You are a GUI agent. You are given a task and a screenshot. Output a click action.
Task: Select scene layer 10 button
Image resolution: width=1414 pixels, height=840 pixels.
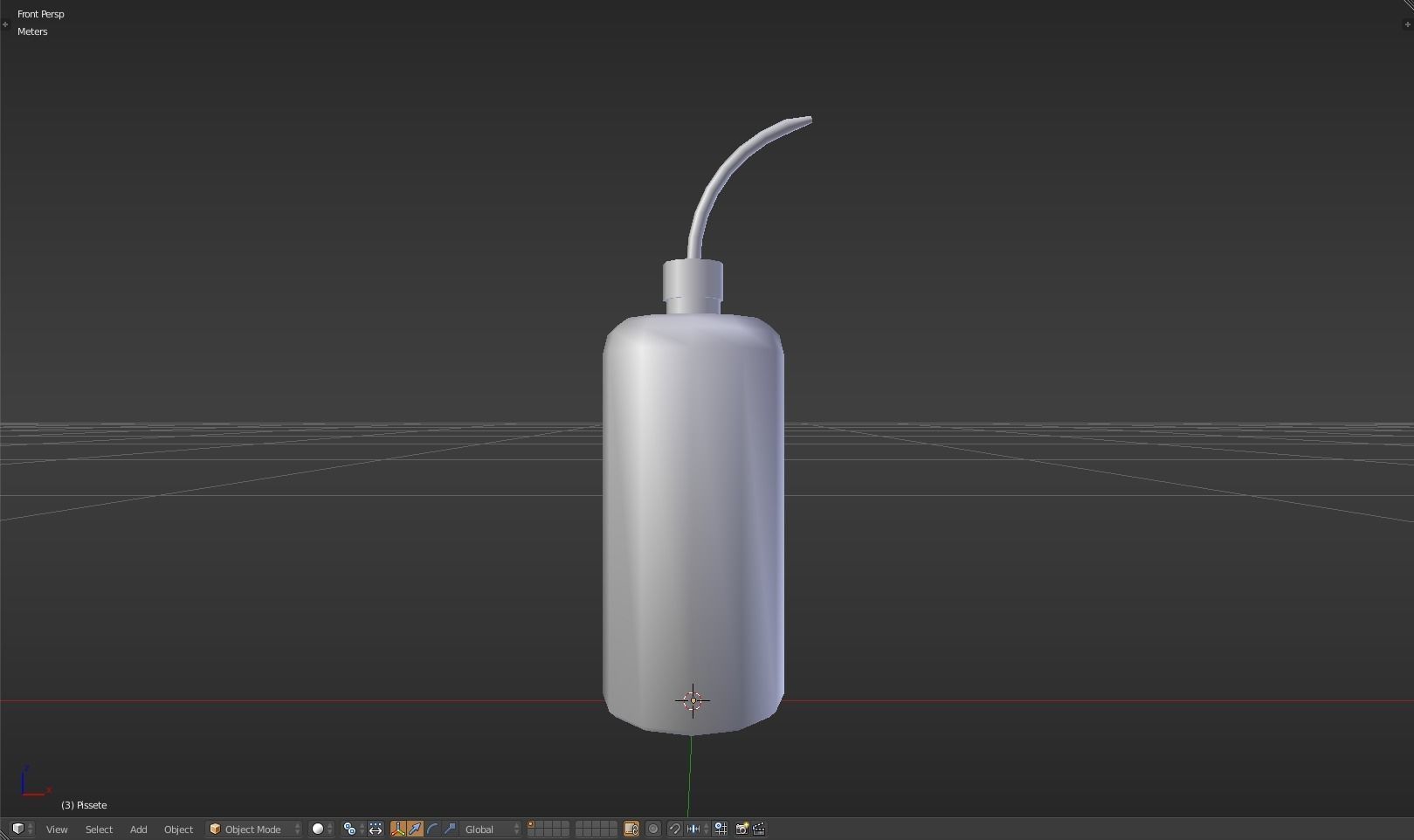(613, 825)
